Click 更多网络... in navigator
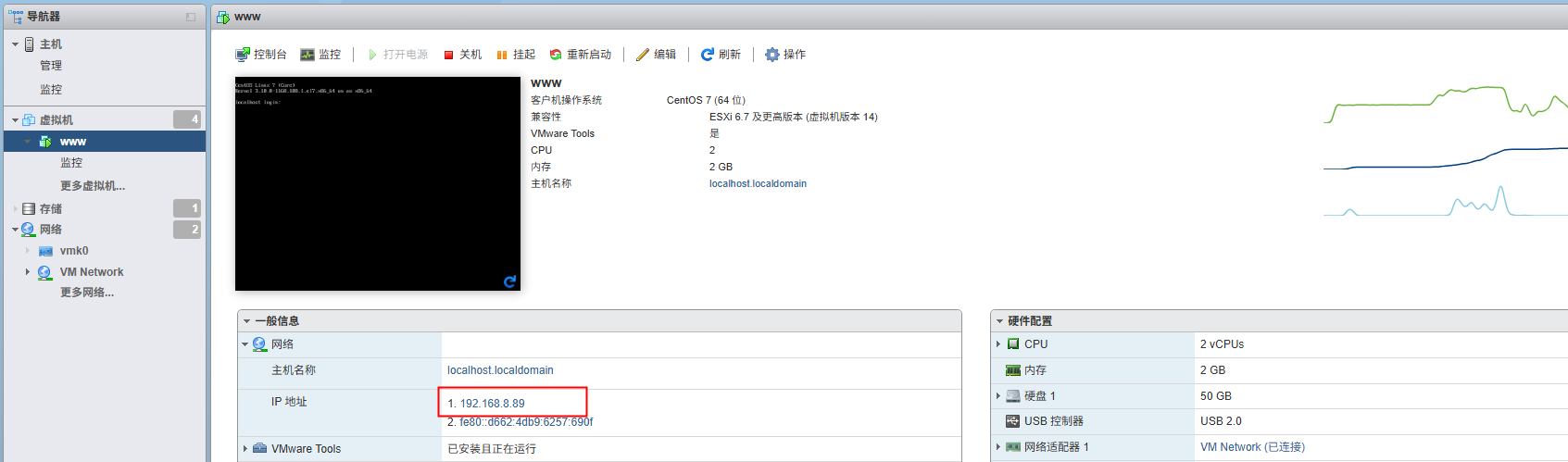 click(87, 293)
